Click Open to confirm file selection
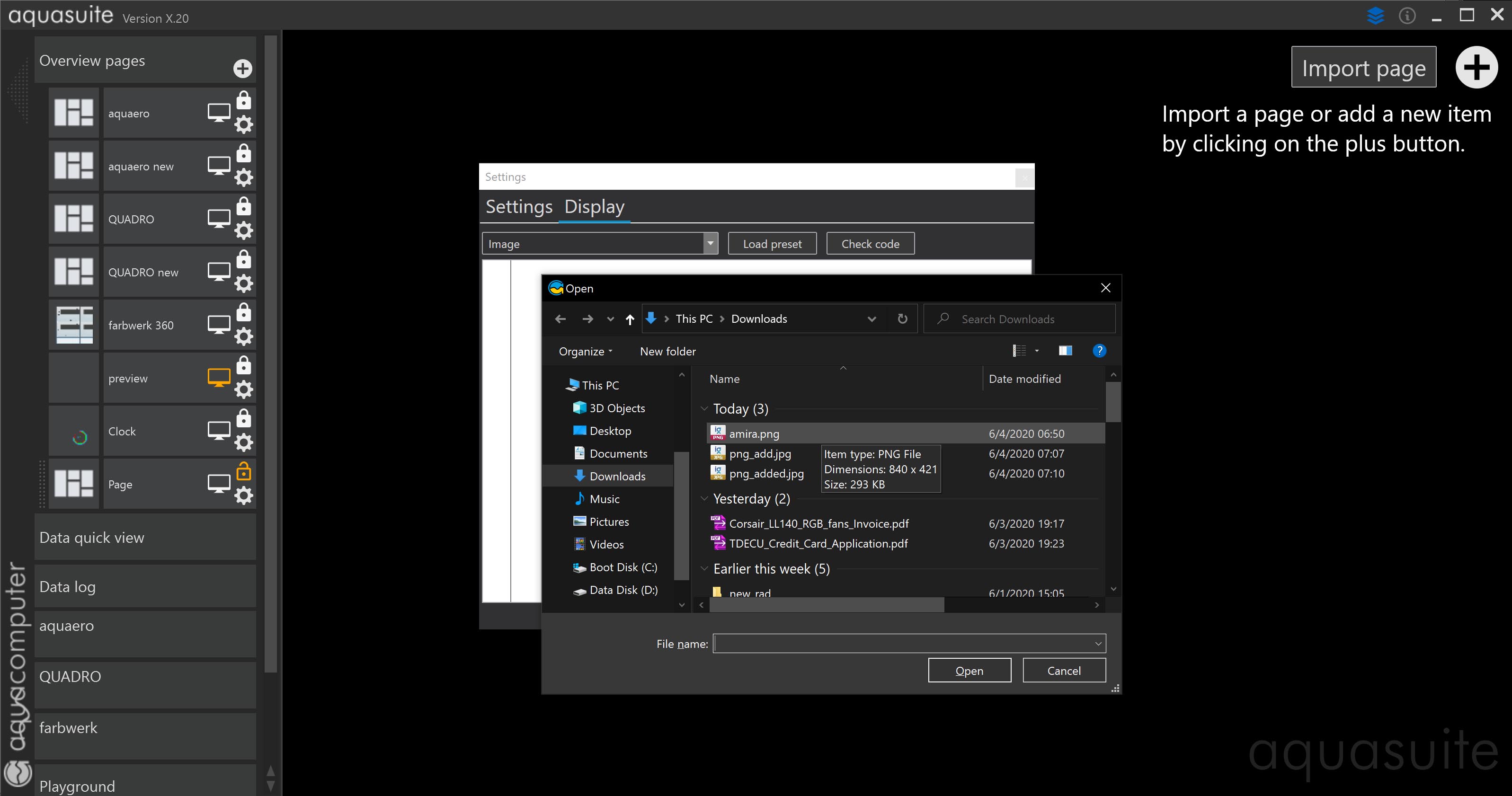This screenshot has height=796, width=1512. [x=969, y=670]
